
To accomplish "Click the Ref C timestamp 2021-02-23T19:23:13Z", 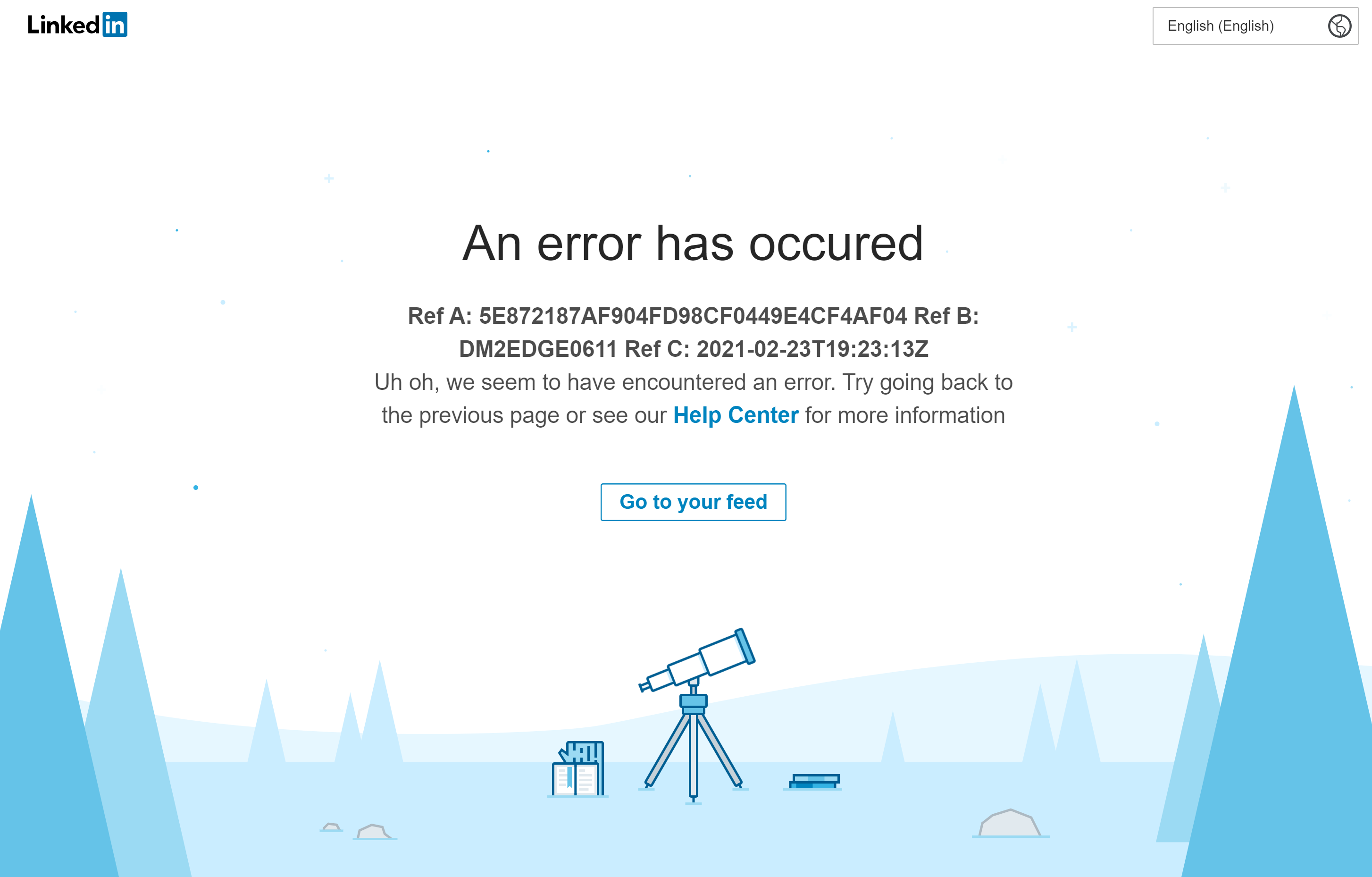I will pos(812,349).
